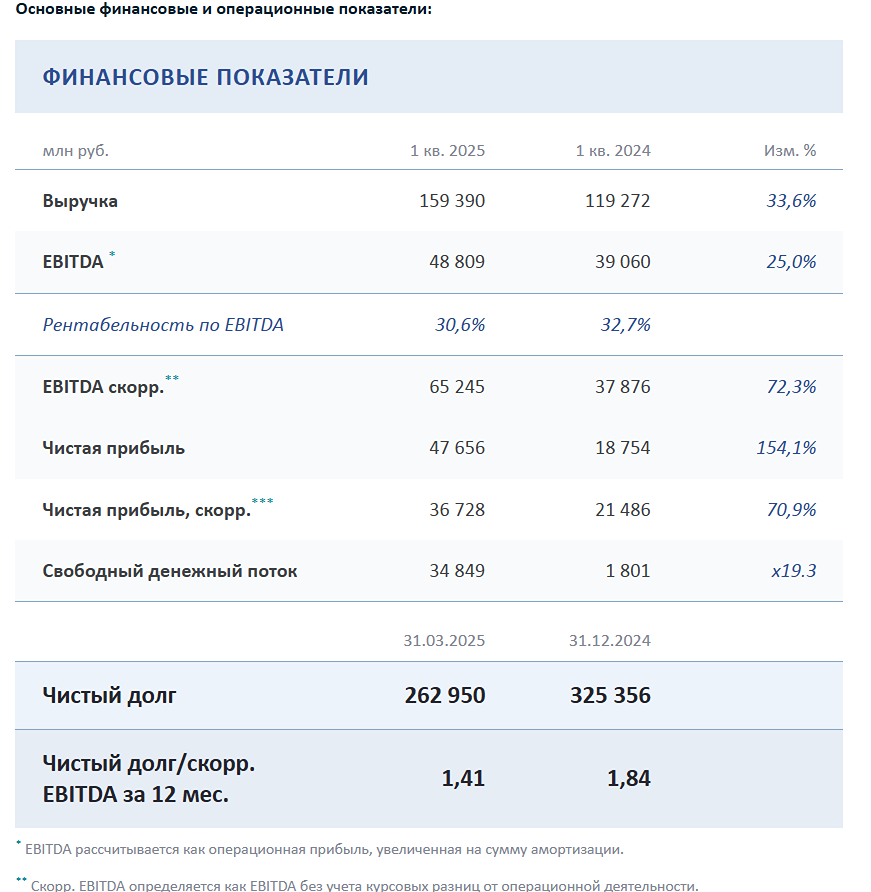
Task: Click the revenue value 159 390
Action: point(452,201)
